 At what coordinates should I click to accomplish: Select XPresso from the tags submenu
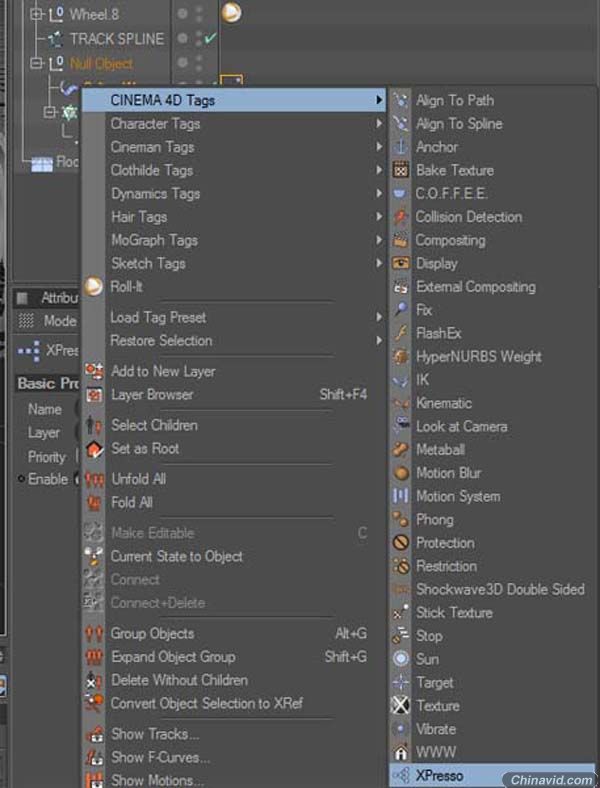[491, 775]
